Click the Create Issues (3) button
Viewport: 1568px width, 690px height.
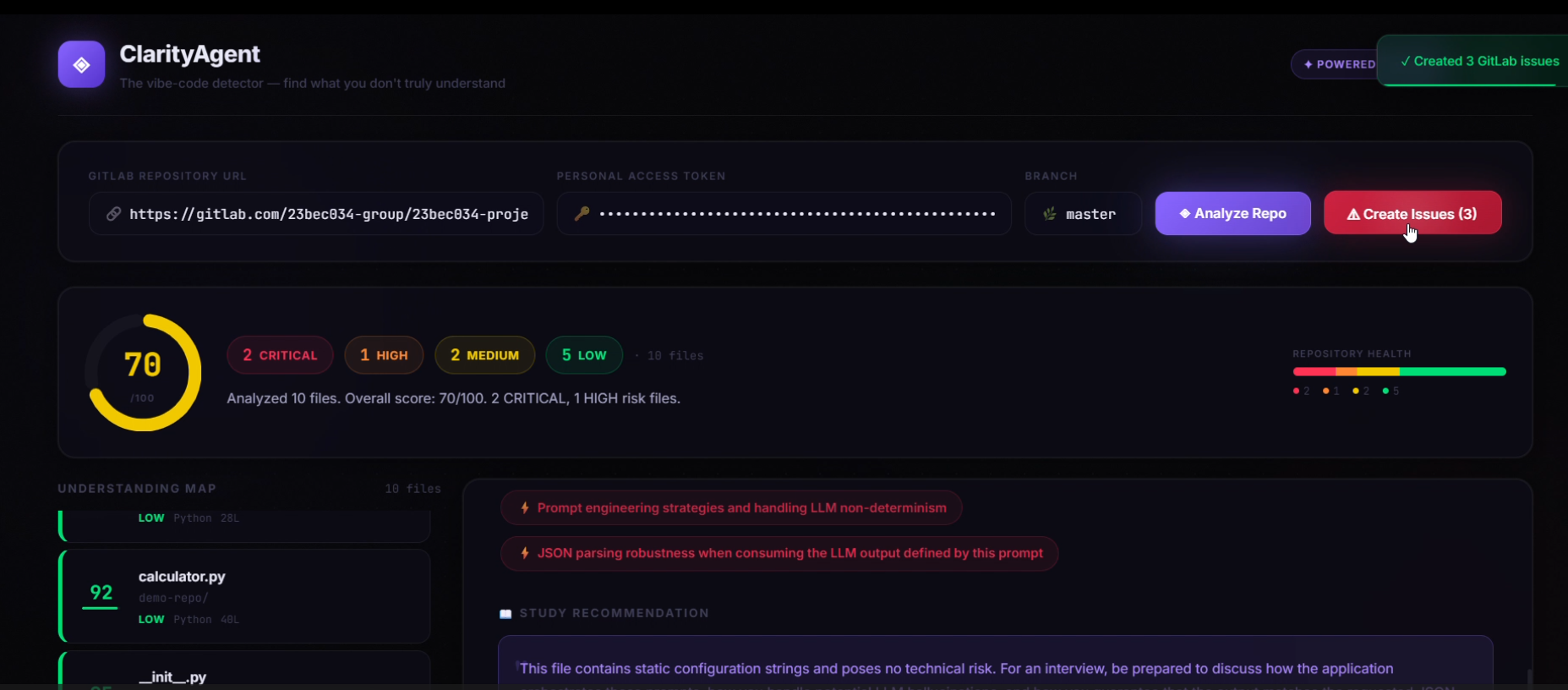1412,213
